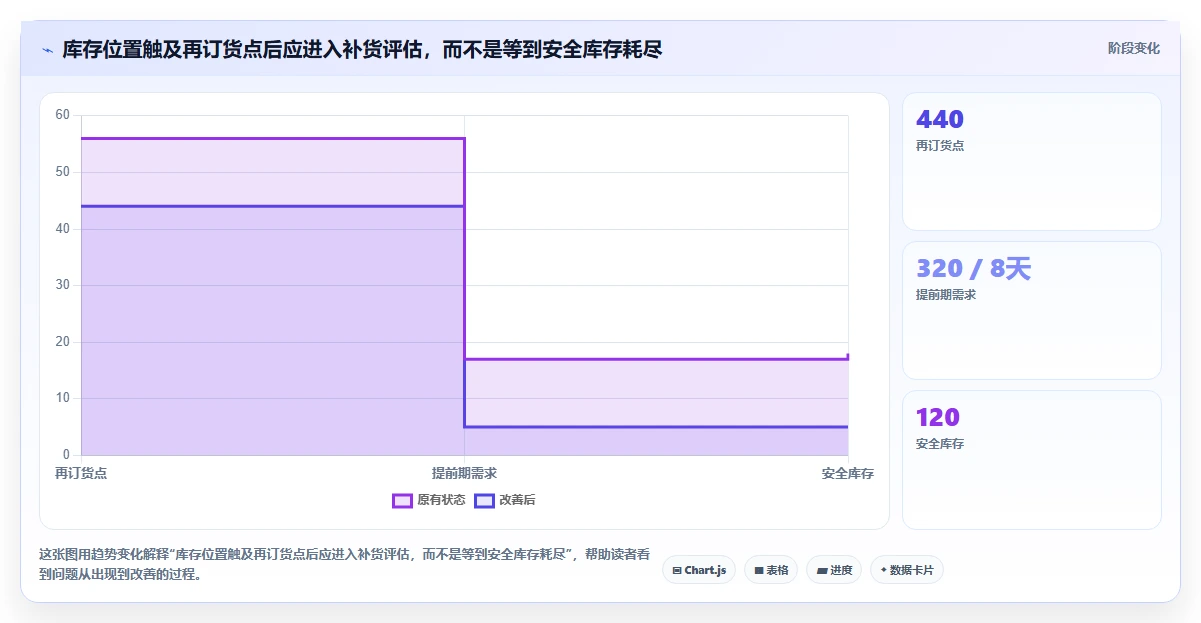Click the 再订货点 x-axis label

[81, 473]
